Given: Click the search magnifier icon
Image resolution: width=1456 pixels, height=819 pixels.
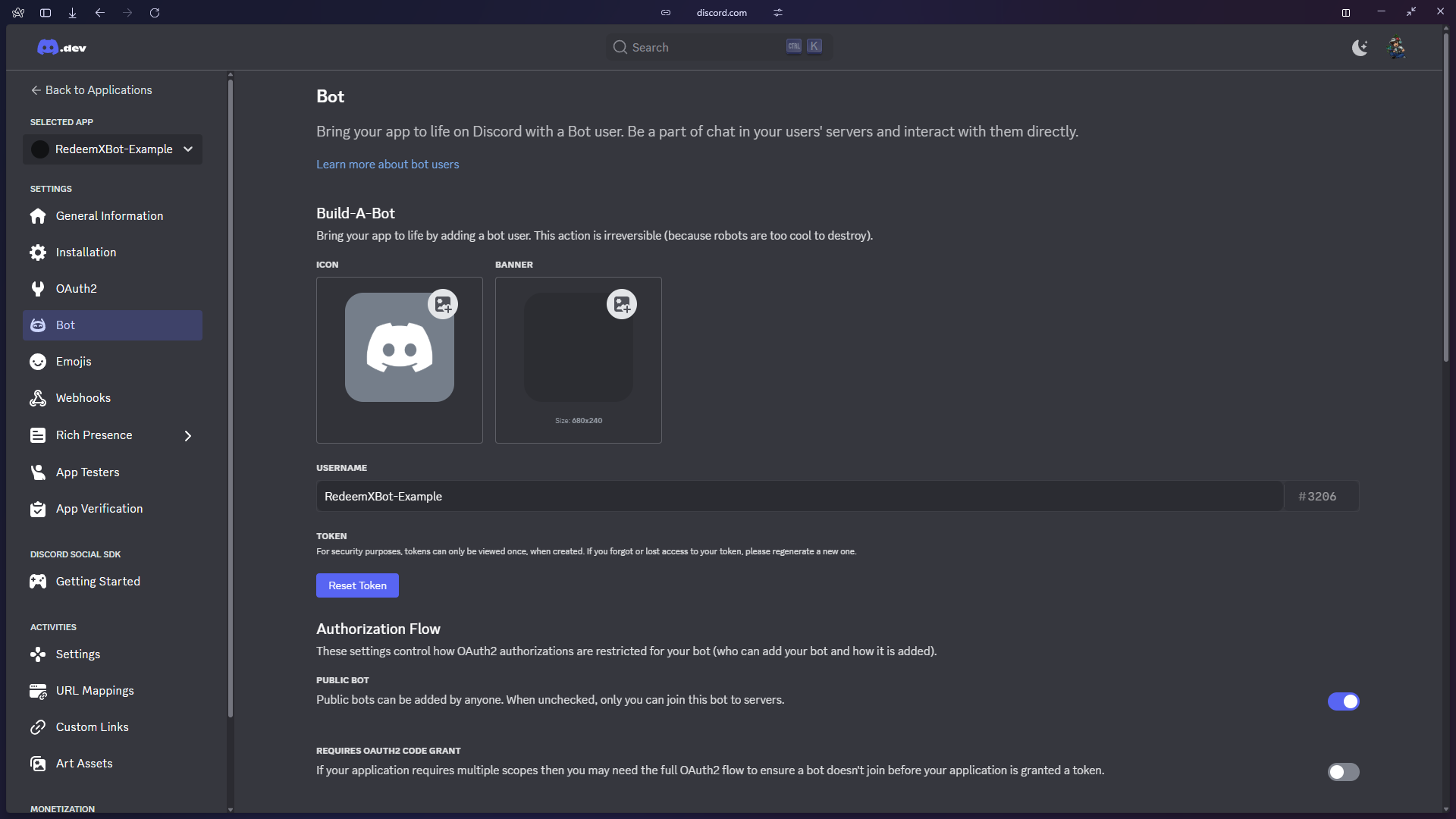Looking at the screenshot, I should pyautogui.click(x=620, y=47).
